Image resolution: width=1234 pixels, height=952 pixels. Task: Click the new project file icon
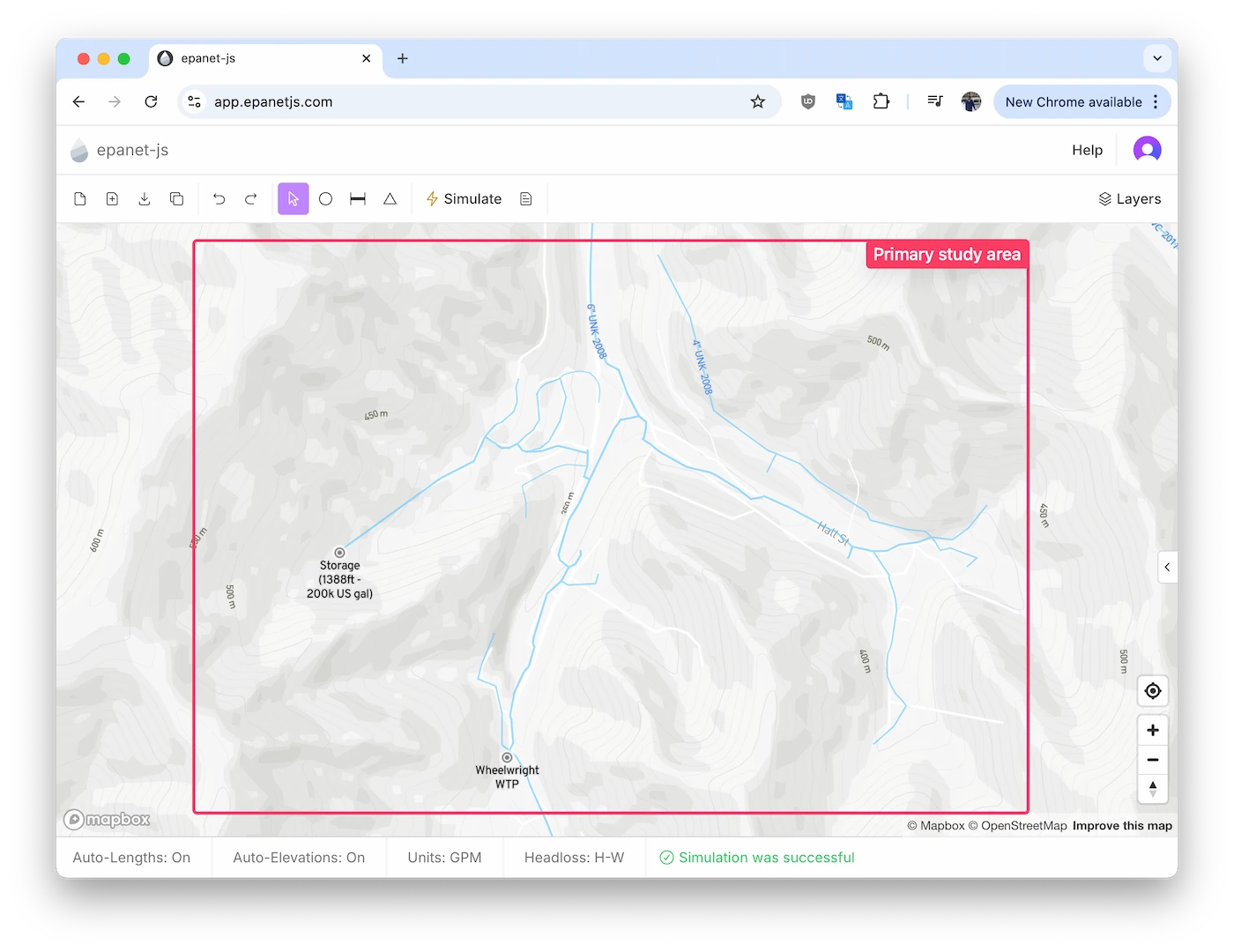tap(80, 199)
